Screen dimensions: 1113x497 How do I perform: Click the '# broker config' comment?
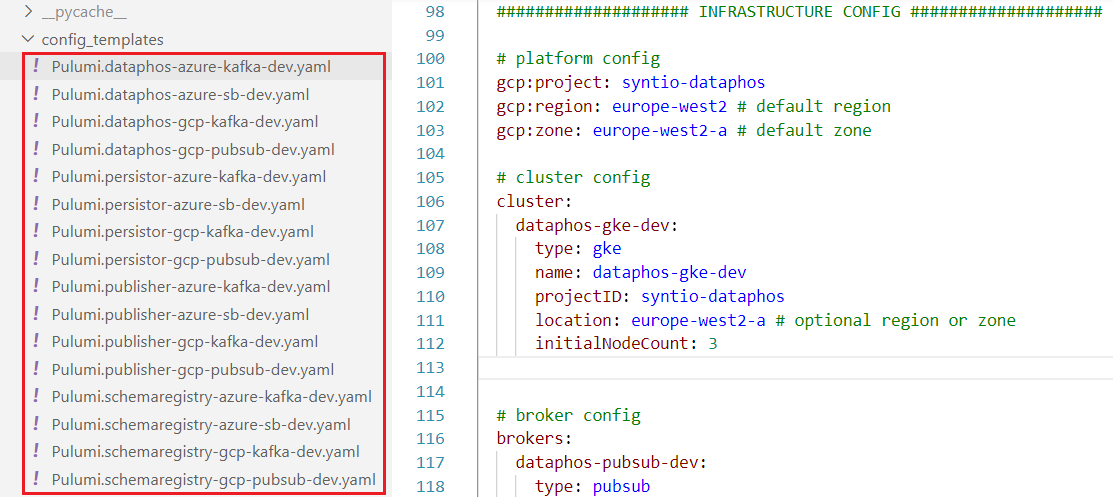click(569, 415)
